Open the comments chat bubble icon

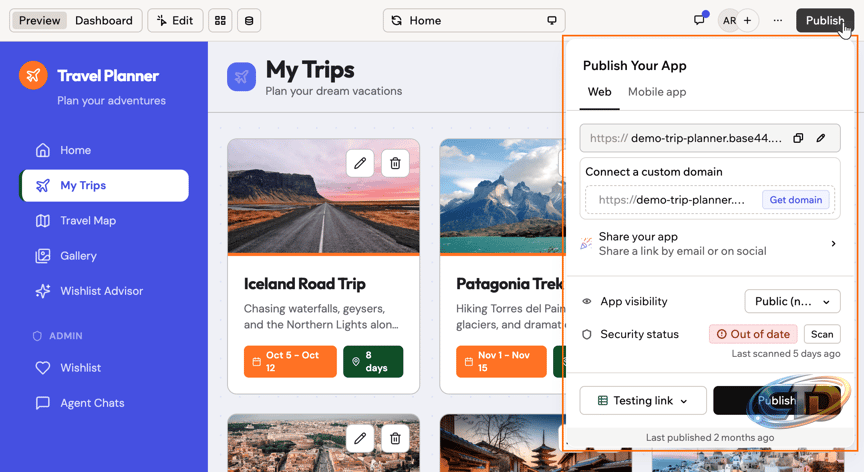tap(699, 20)
